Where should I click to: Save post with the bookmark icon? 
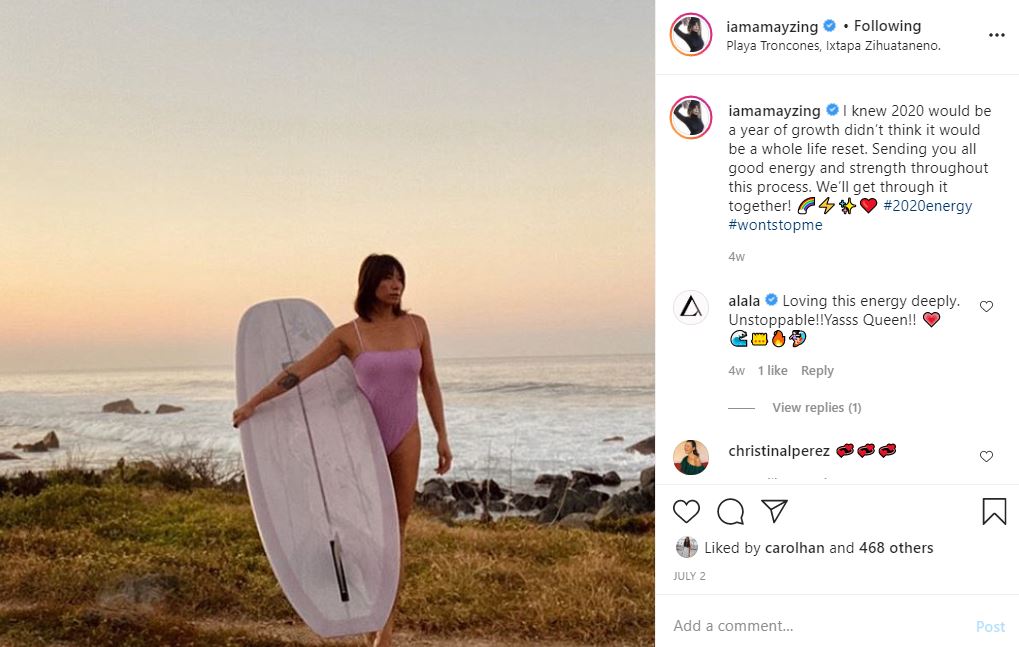(993, 512)
